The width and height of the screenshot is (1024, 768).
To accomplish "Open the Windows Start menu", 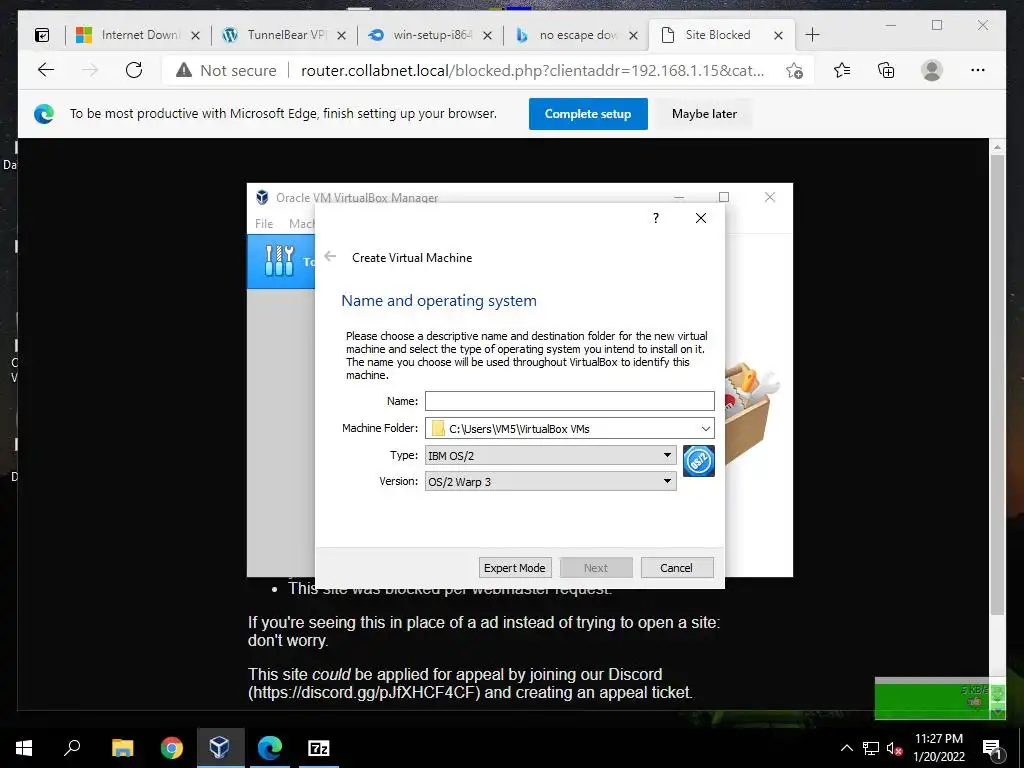I will [24, 748].
